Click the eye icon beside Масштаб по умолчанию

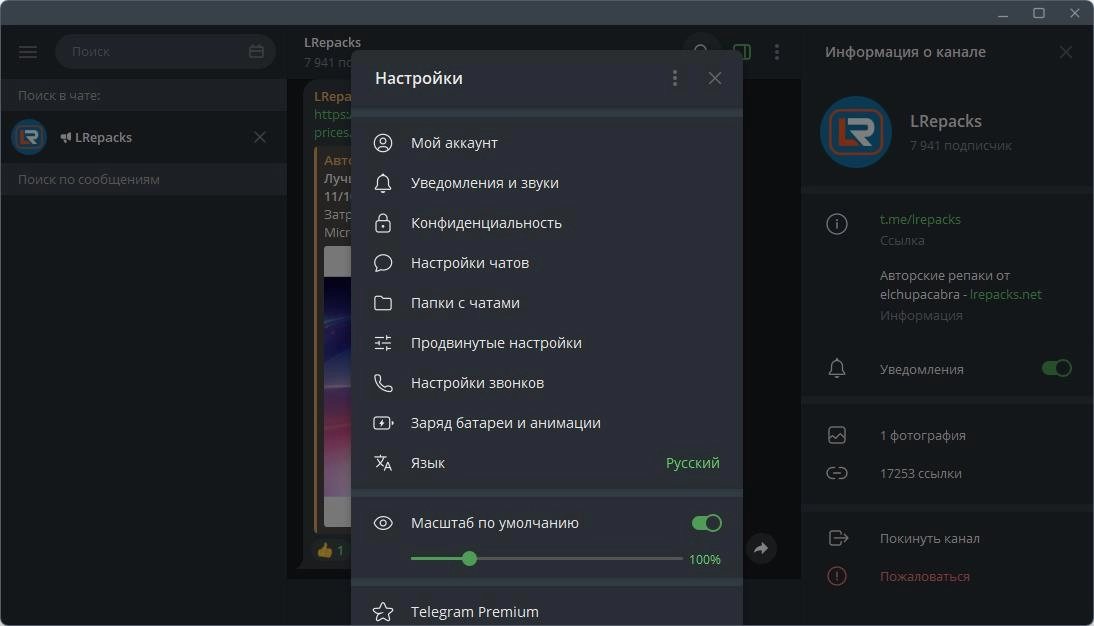point(383,523)
